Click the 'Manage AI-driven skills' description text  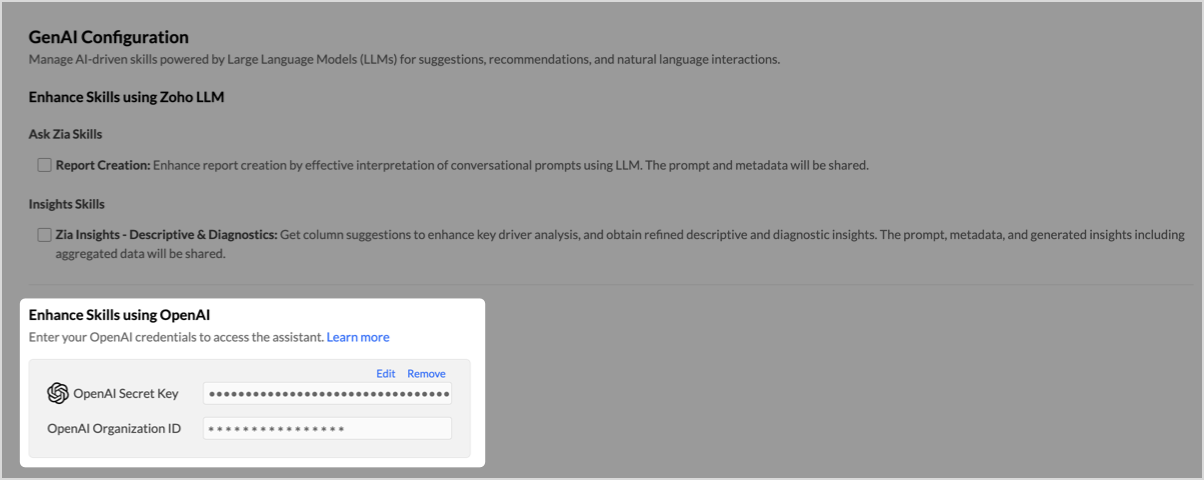pyautogui.click(x=404, y=59)
